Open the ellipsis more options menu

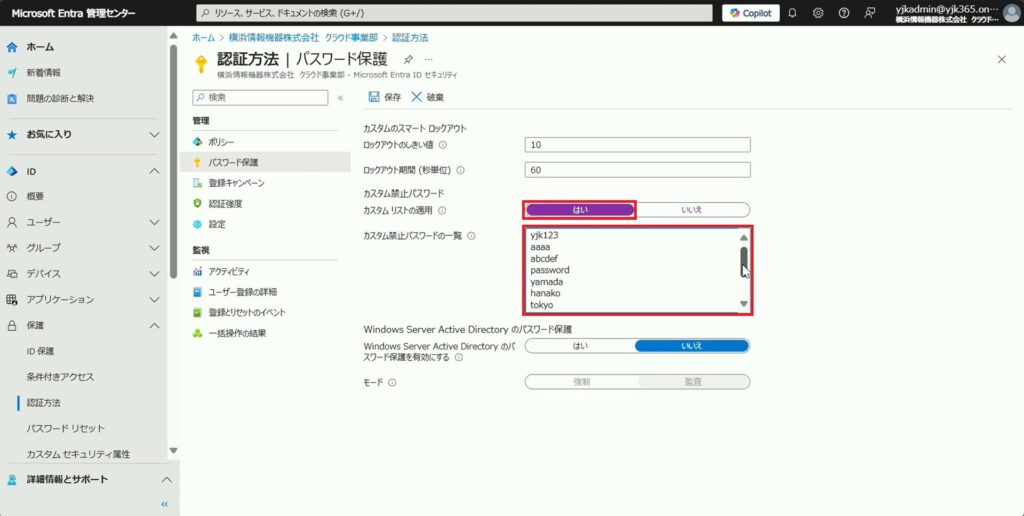pos(428,59)
